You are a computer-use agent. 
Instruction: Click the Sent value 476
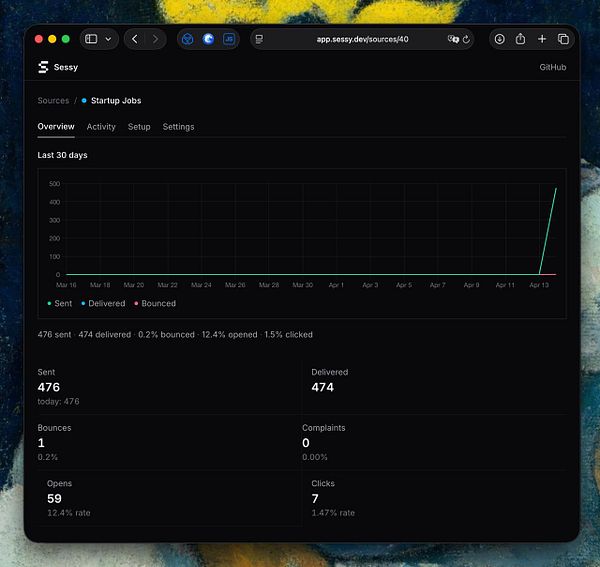49,387
